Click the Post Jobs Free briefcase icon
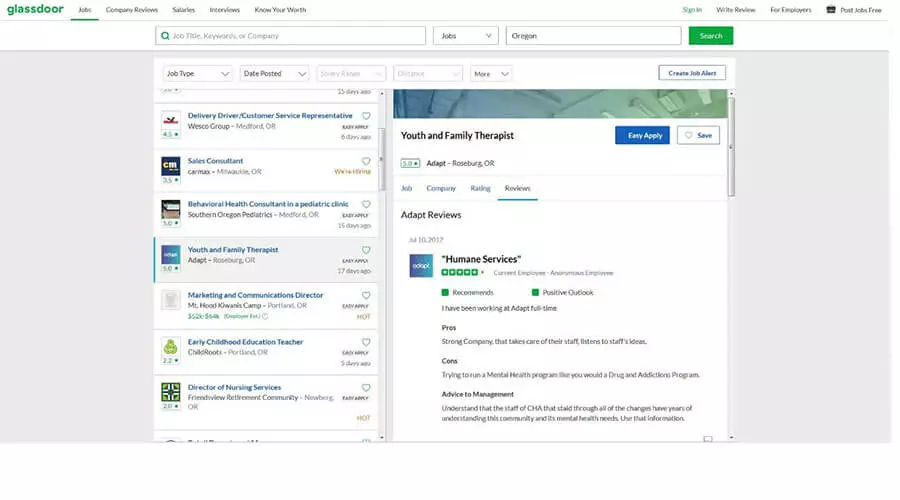The height and width of the screenshot is (500, 900). [831, 10]
